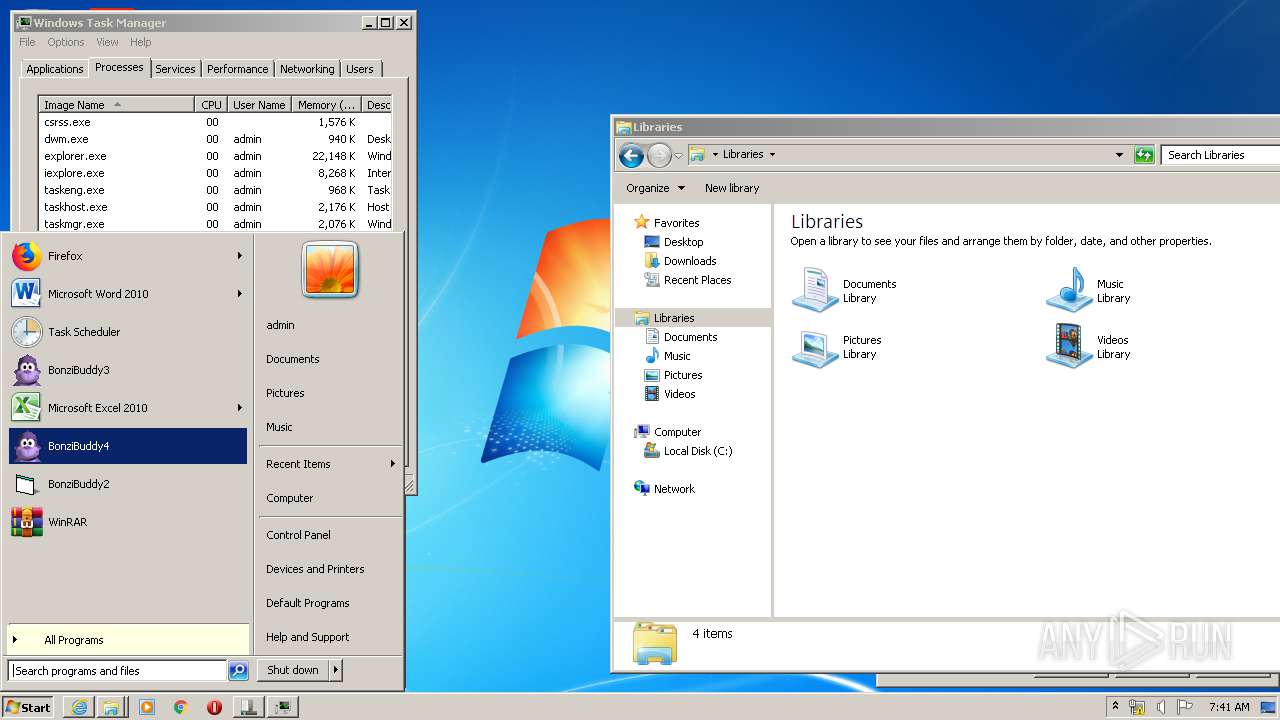Launch BonziBuddy3 from the Start menu

click(127, 370)
